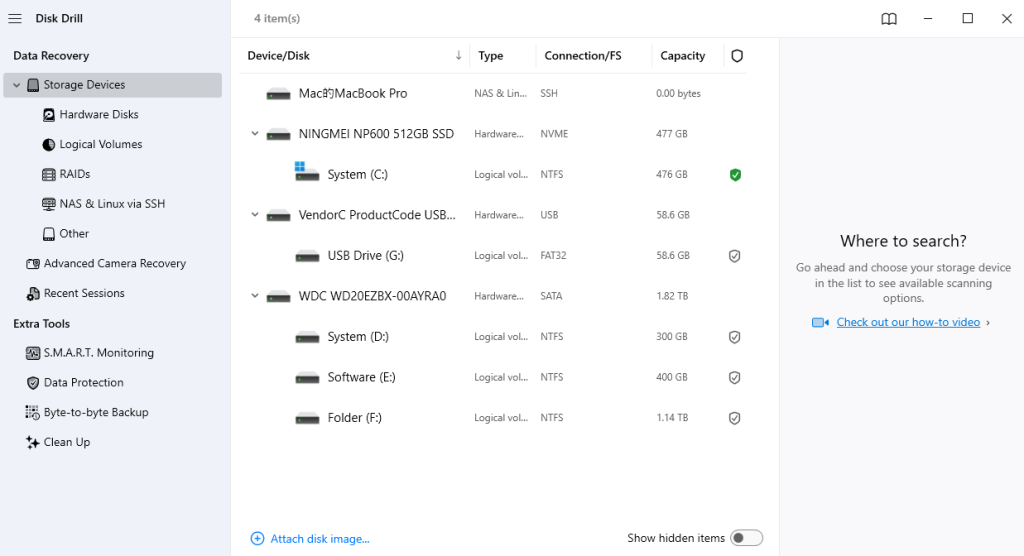1024x556 pixels.
Task: Click the Device/Disk sort arrow
Action: tap(458, 56)
